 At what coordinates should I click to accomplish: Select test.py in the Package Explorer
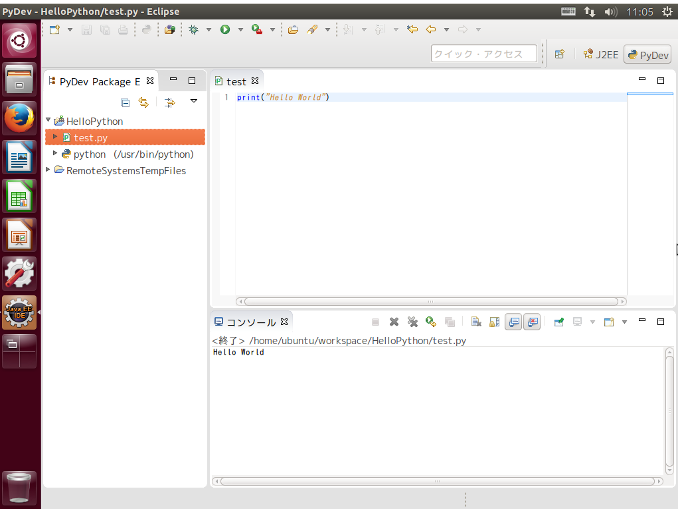coord(90,138)
